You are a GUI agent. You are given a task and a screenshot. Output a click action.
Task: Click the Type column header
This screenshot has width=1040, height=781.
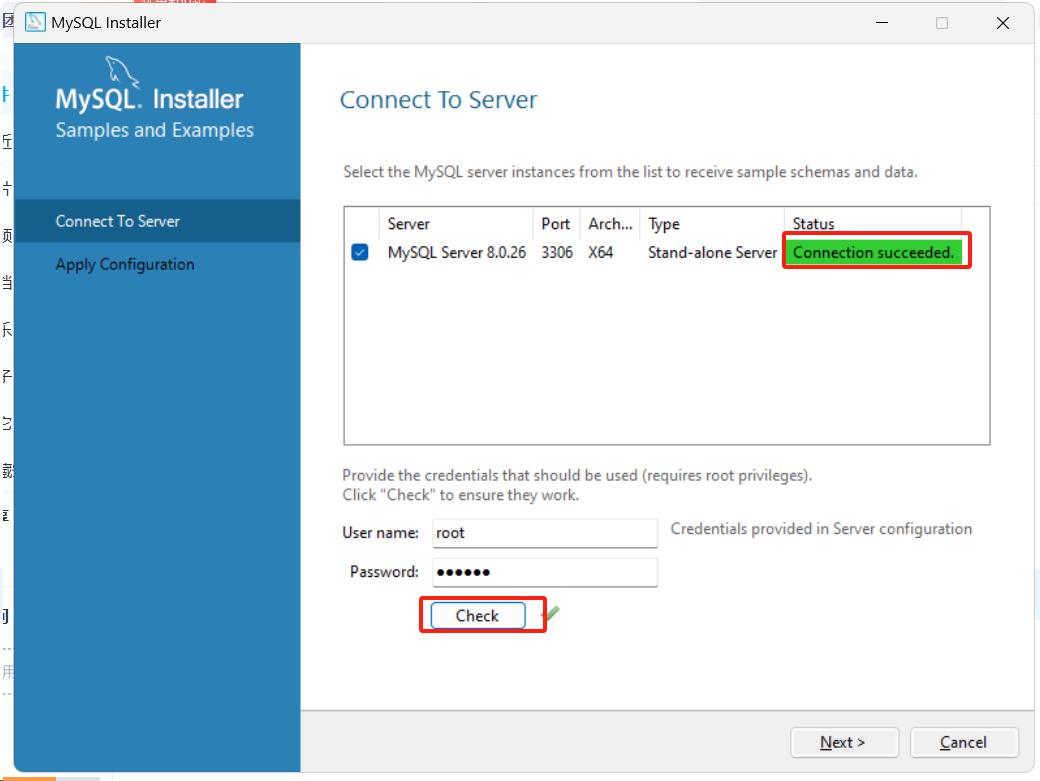712,224
